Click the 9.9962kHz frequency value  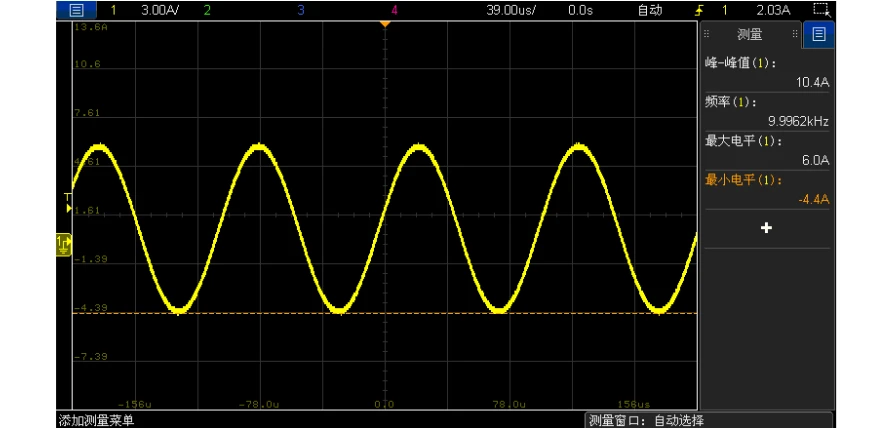click(x=798, y=121)
